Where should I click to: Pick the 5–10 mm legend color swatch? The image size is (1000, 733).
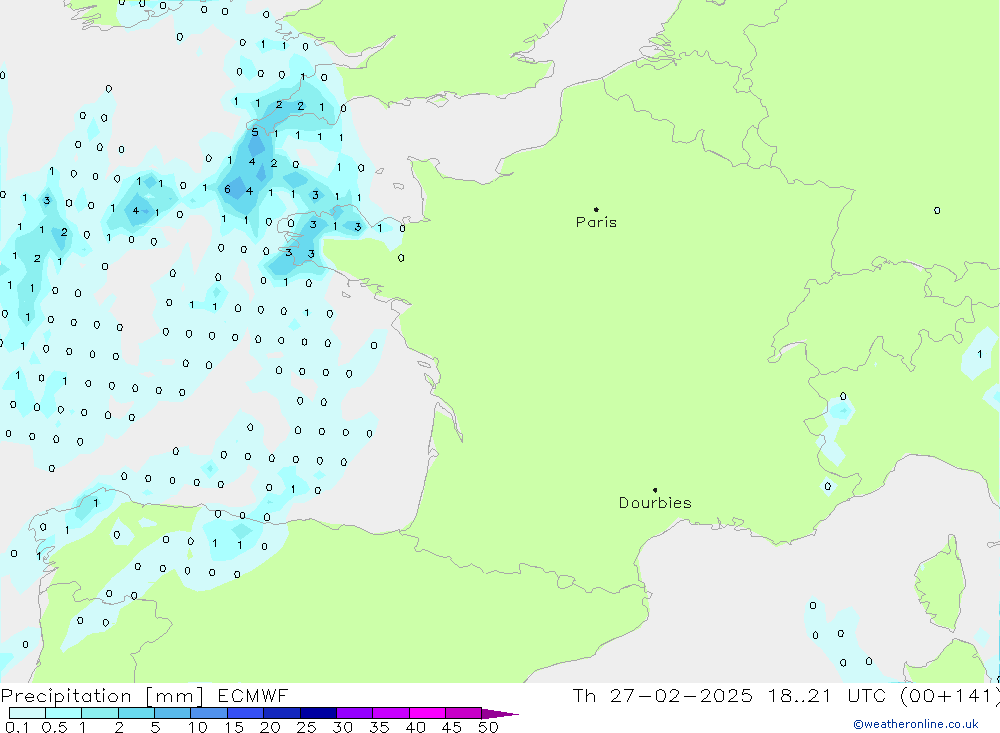(173, 713)
